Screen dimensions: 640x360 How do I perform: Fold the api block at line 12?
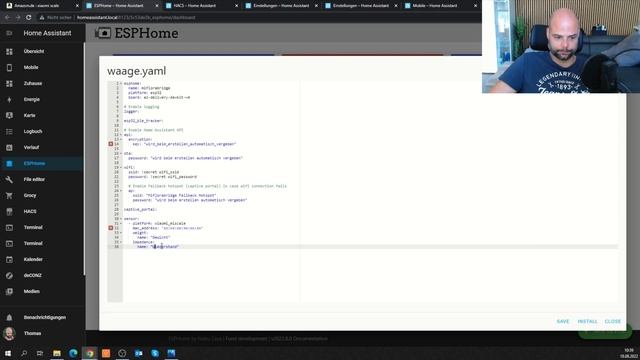click(121, 135)
